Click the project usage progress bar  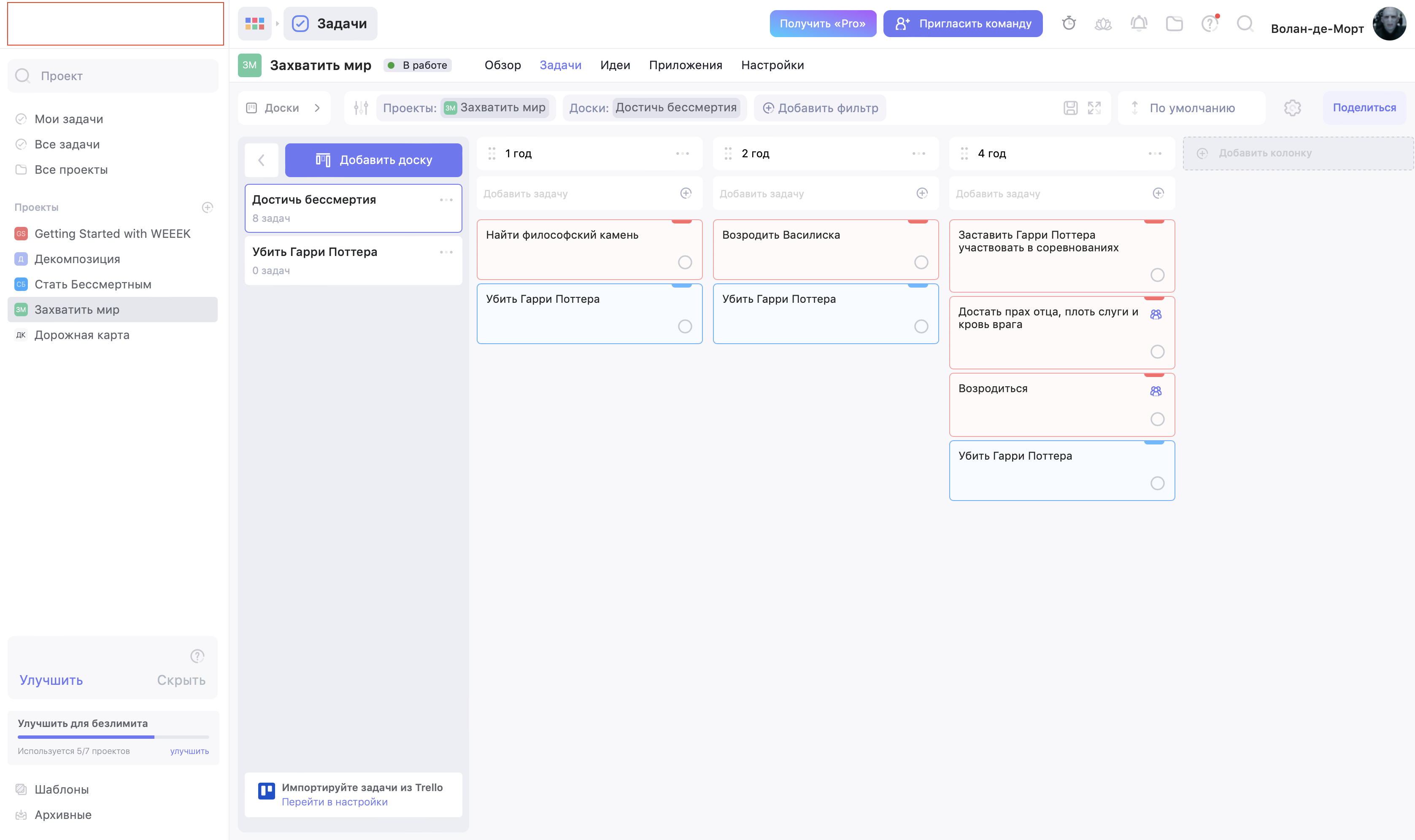click(113, 737)
